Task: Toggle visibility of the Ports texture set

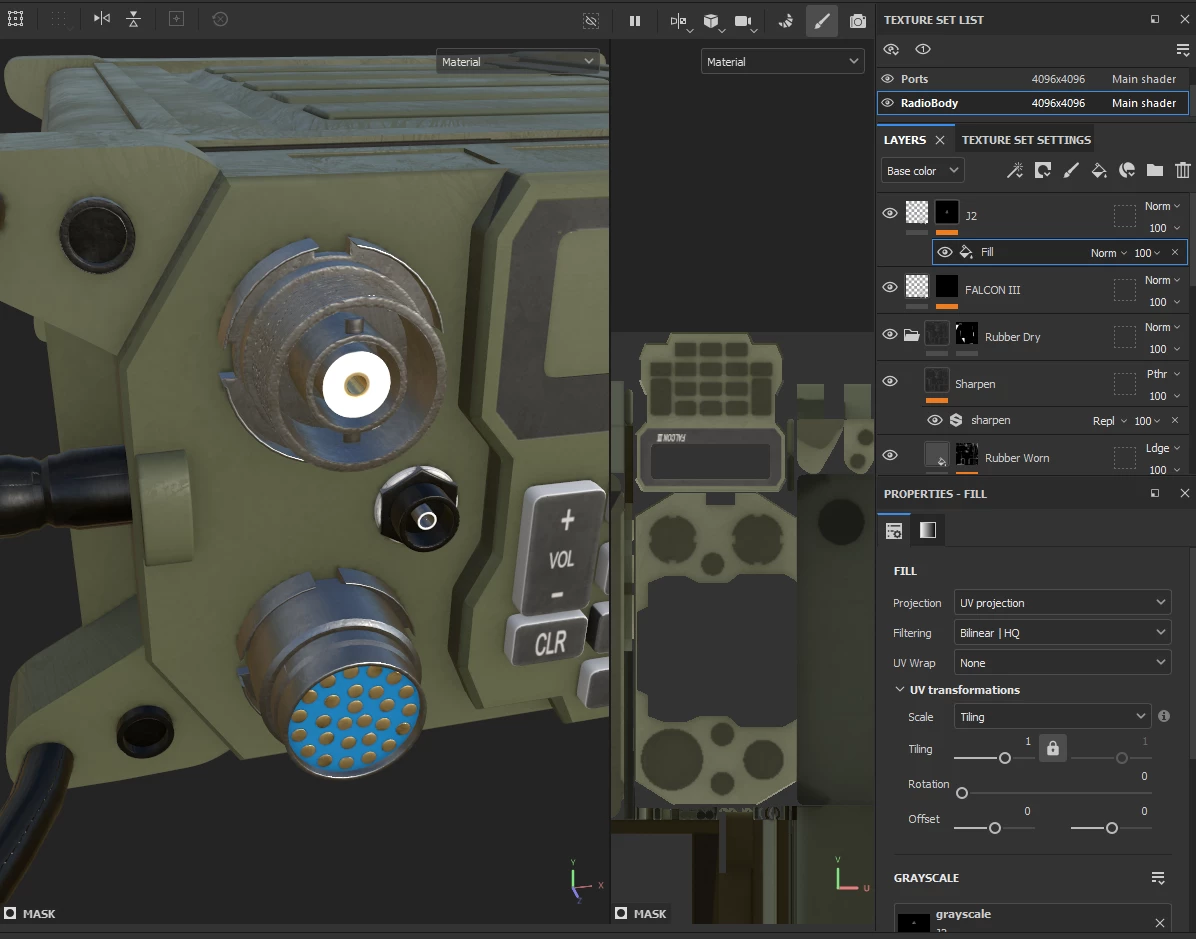Action: tap(887, 79)
